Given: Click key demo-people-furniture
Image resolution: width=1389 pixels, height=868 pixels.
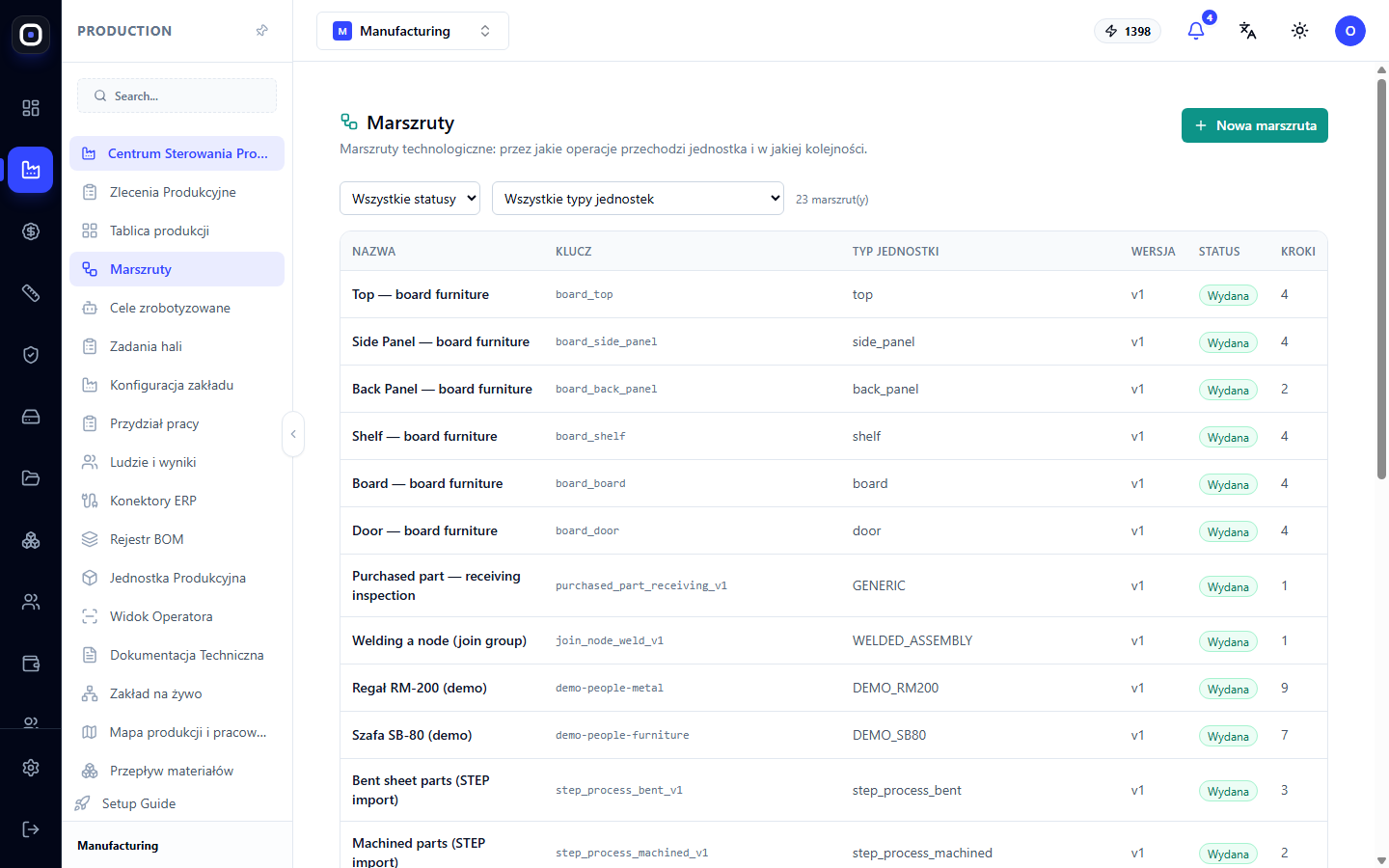Looking at the screenshot, I should point(622,735).
